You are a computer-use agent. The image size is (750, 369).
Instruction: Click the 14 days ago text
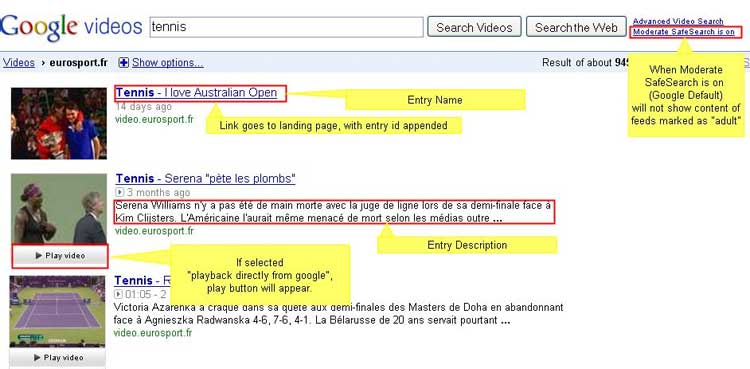[143, 106]
